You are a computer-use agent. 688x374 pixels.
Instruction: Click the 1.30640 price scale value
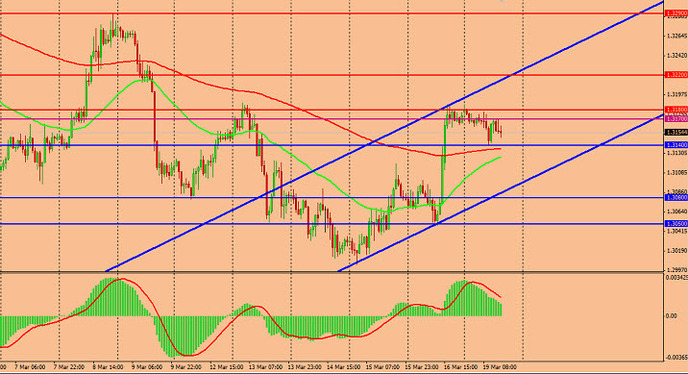677,212
